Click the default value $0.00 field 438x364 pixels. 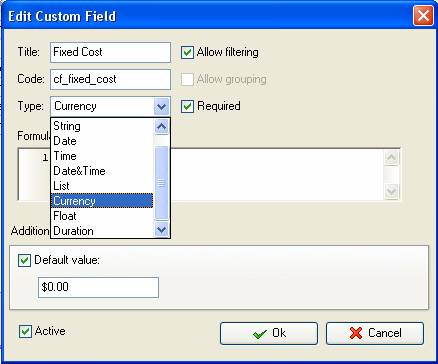point(98,287)
